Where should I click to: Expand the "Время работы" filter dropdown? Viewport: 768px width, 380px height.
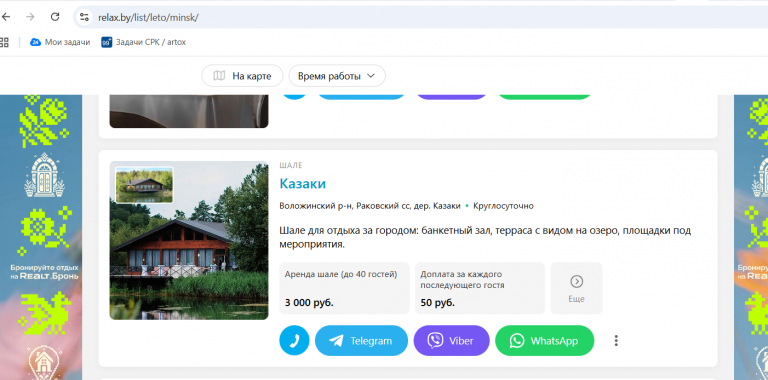pos(336,76)
